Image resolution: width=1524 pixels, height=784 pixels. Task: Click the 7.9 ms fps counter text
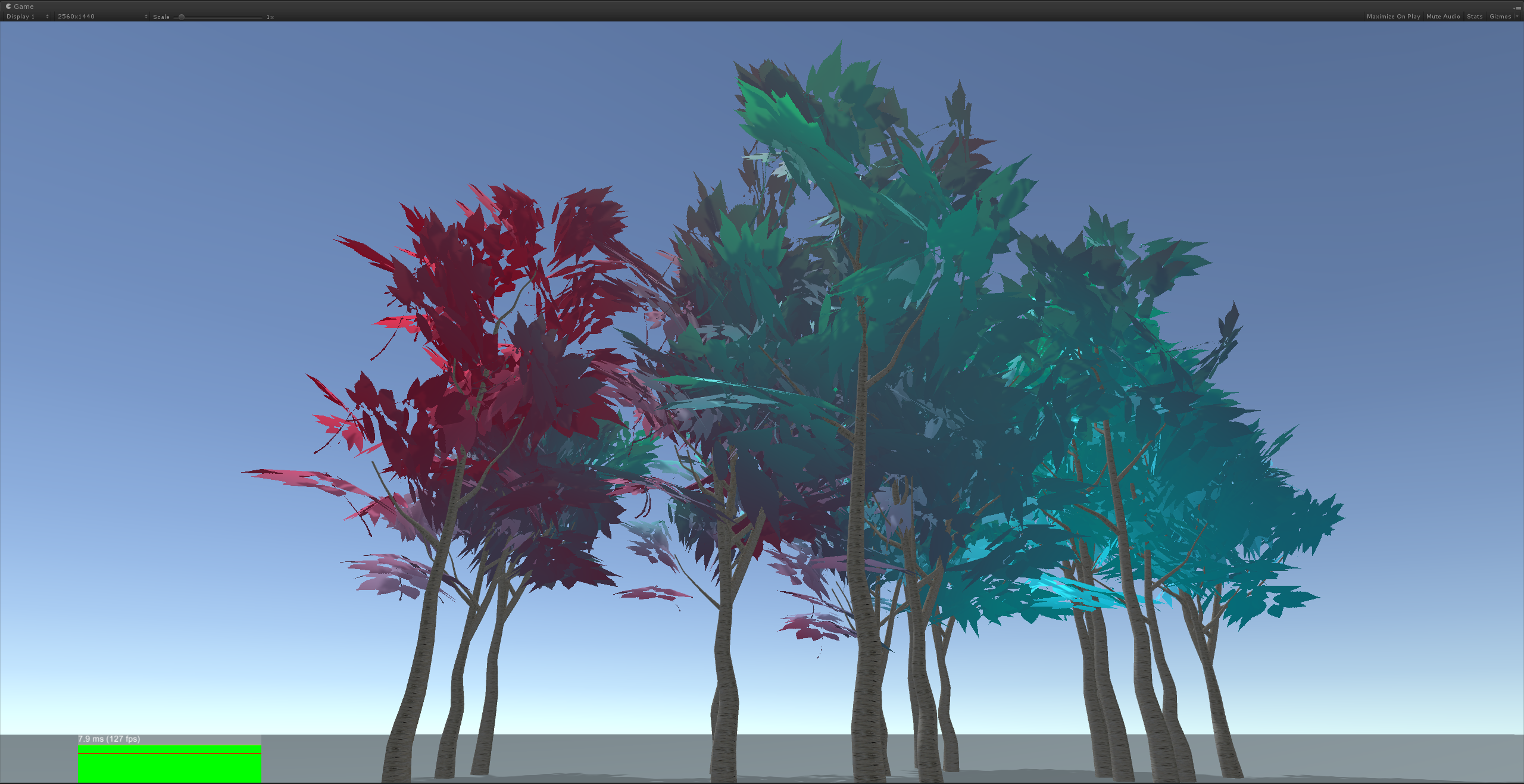click(x=109, y=739)
